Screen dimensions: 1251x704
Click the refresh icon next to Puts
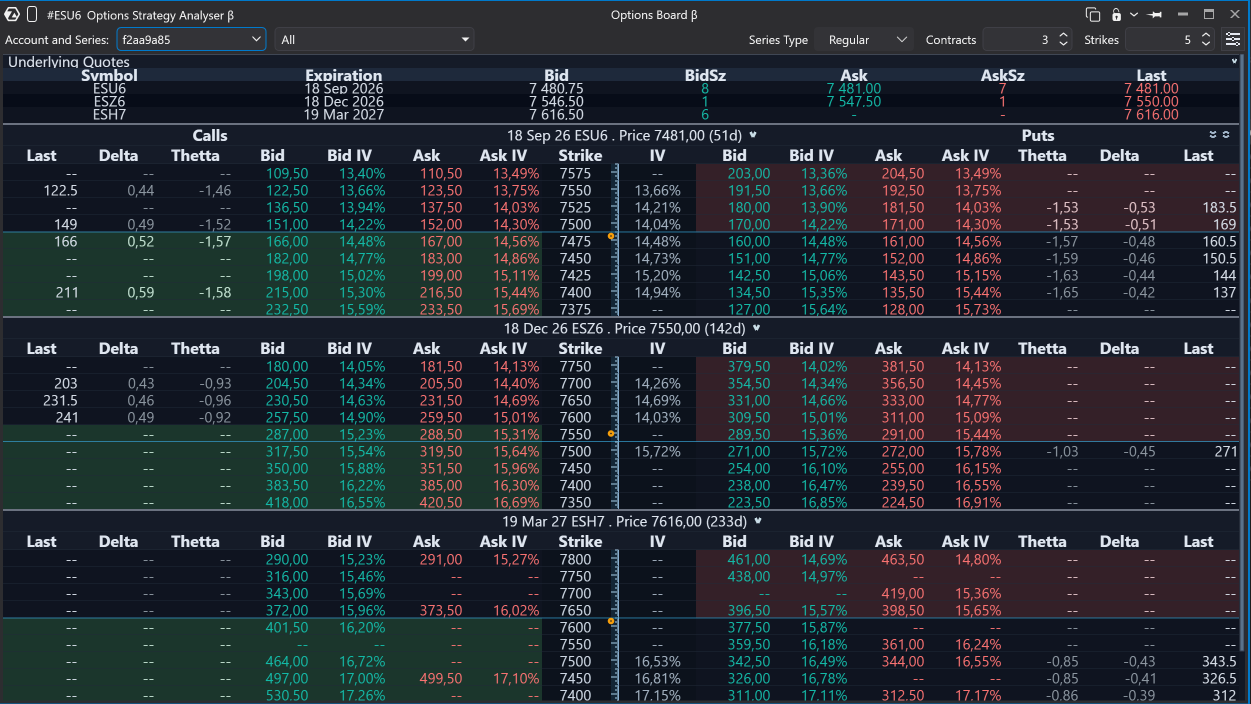click(x=1226, y=135)
